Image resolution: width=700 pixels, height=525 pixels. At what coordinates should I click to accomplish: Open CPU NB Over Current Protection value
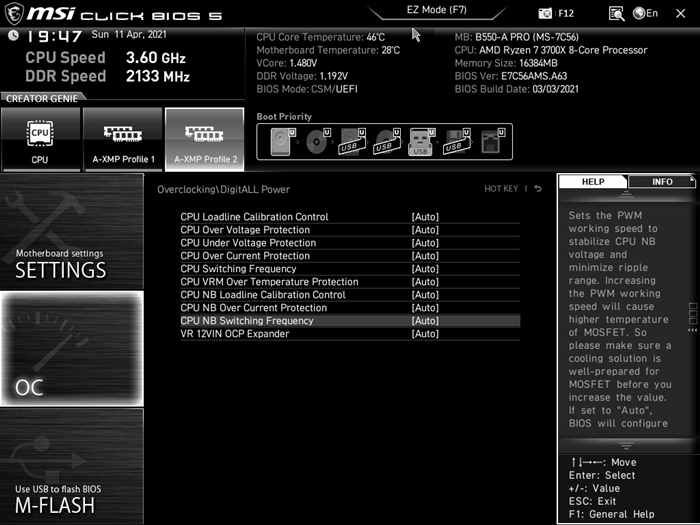(x=425, y=308)
